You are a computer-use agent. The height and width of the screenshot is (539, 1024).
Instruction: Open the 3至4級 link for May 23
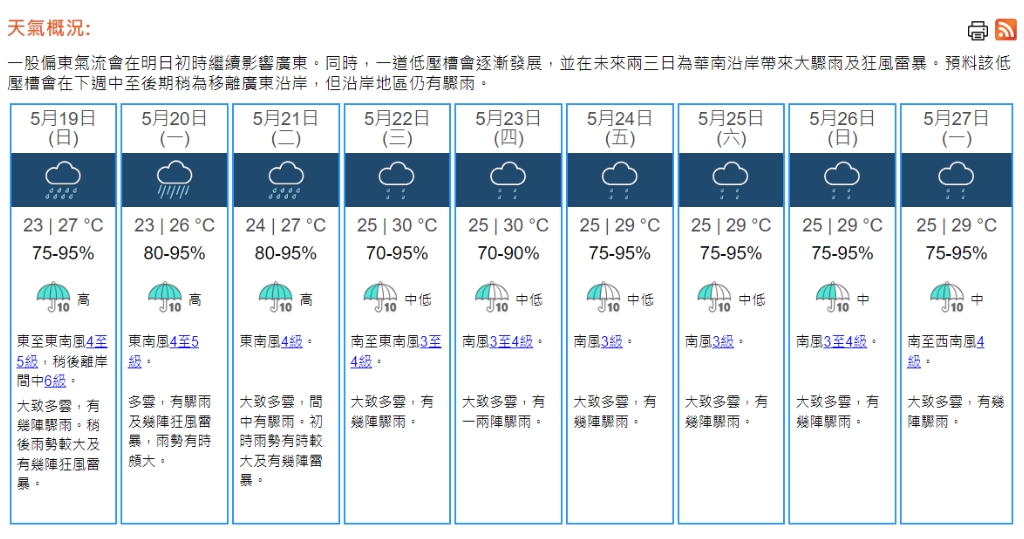511,342
